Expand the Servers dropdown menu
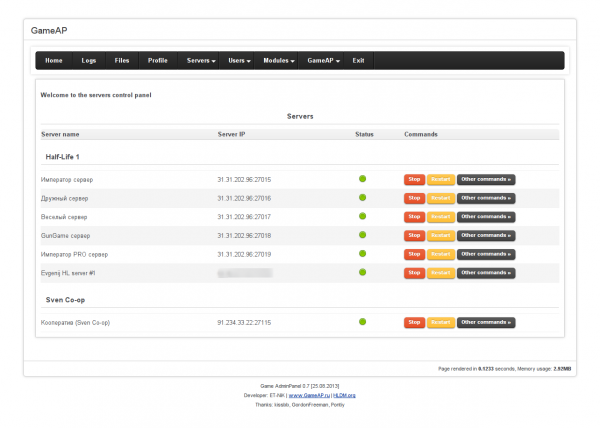The width and height of the screenshot is (600, 428). point(201,60)
